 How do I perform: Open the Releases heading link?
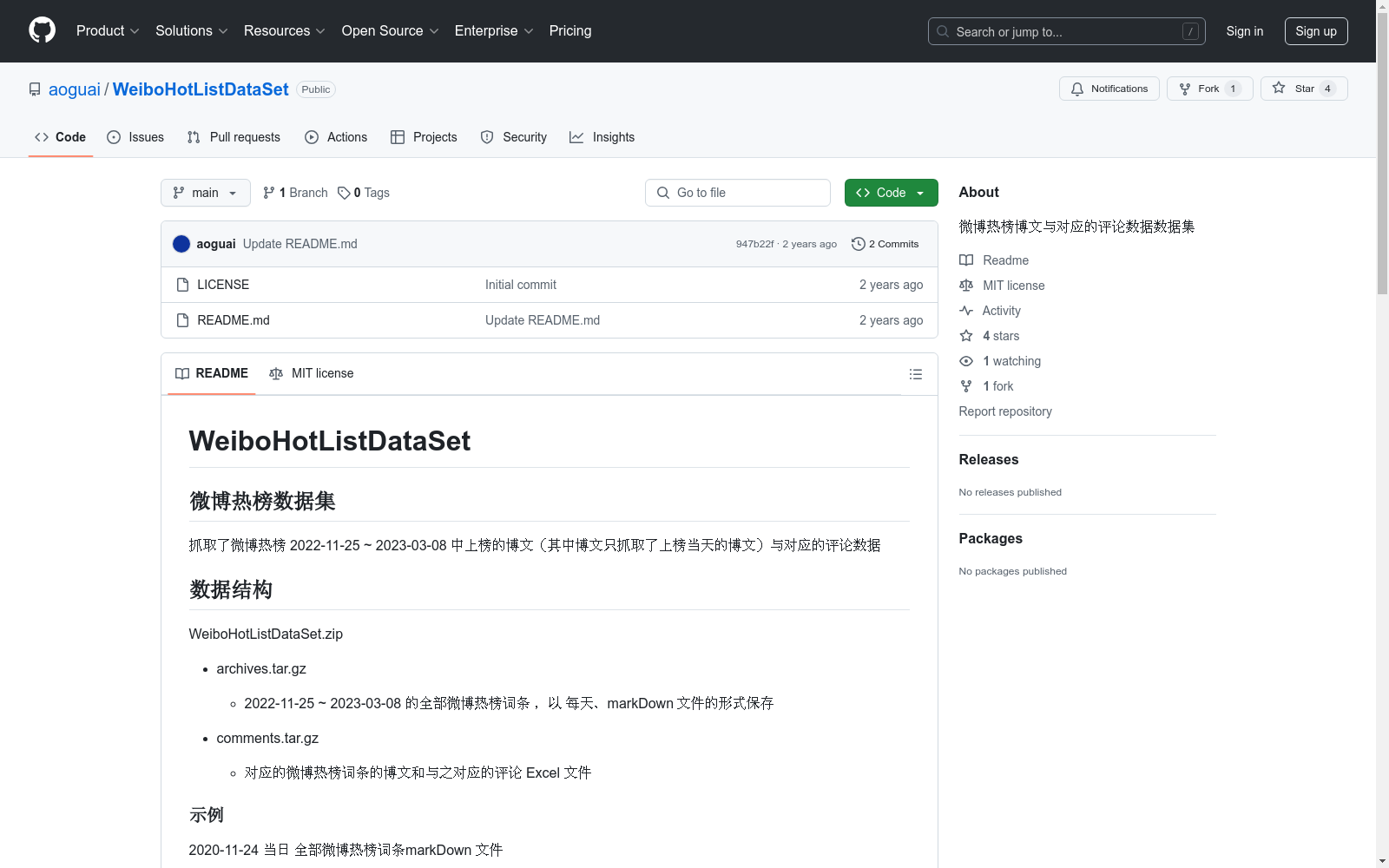989,460
